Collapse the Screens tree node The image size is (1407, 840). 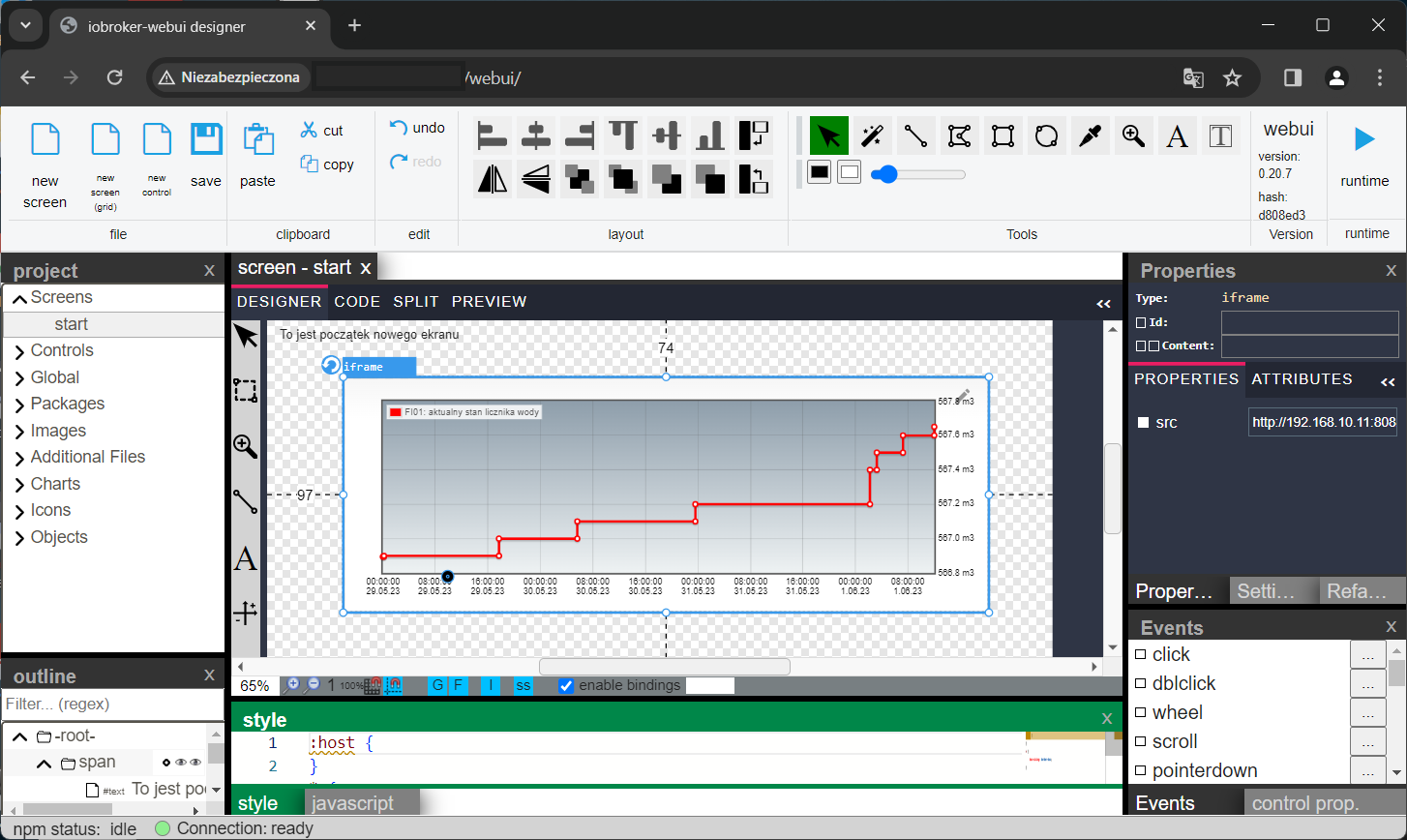coord(19,298)
